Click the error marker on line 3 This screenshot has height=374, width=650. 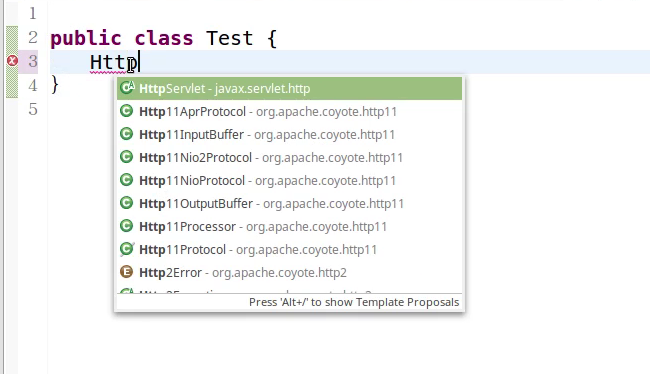point(12,61)
